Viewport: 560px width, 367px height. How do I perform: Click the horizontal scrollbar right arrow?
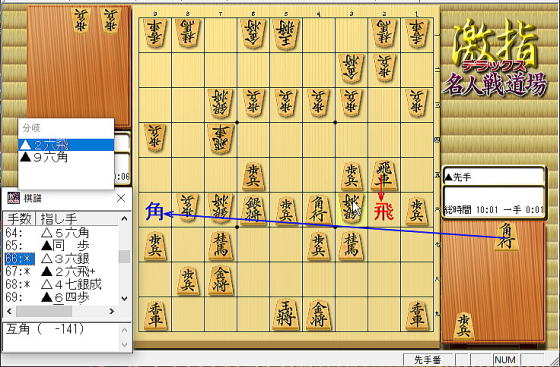[111, 311]
